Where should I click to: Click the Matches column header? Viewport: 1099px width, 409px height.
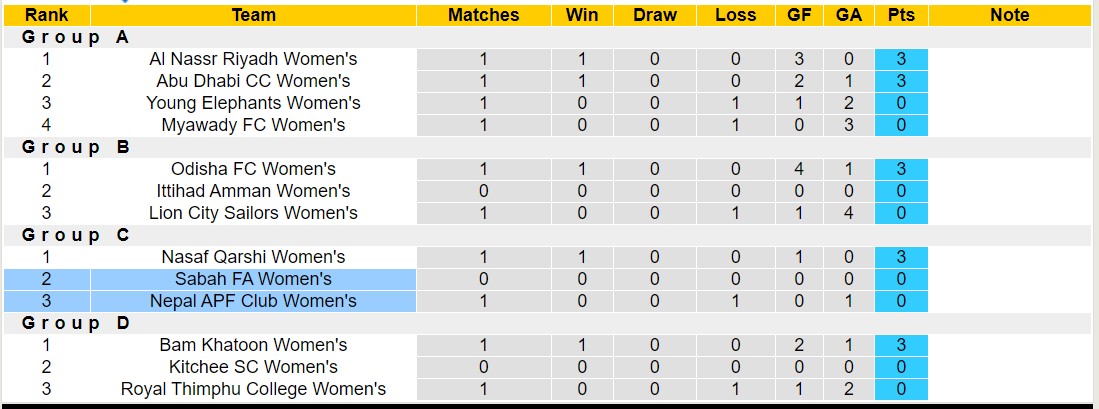coord(483,15)
